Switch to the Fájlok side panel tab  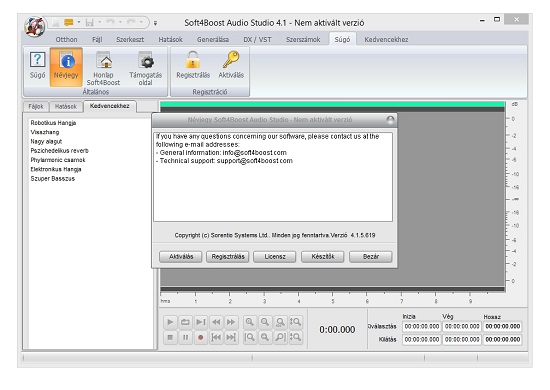[36, 107]
